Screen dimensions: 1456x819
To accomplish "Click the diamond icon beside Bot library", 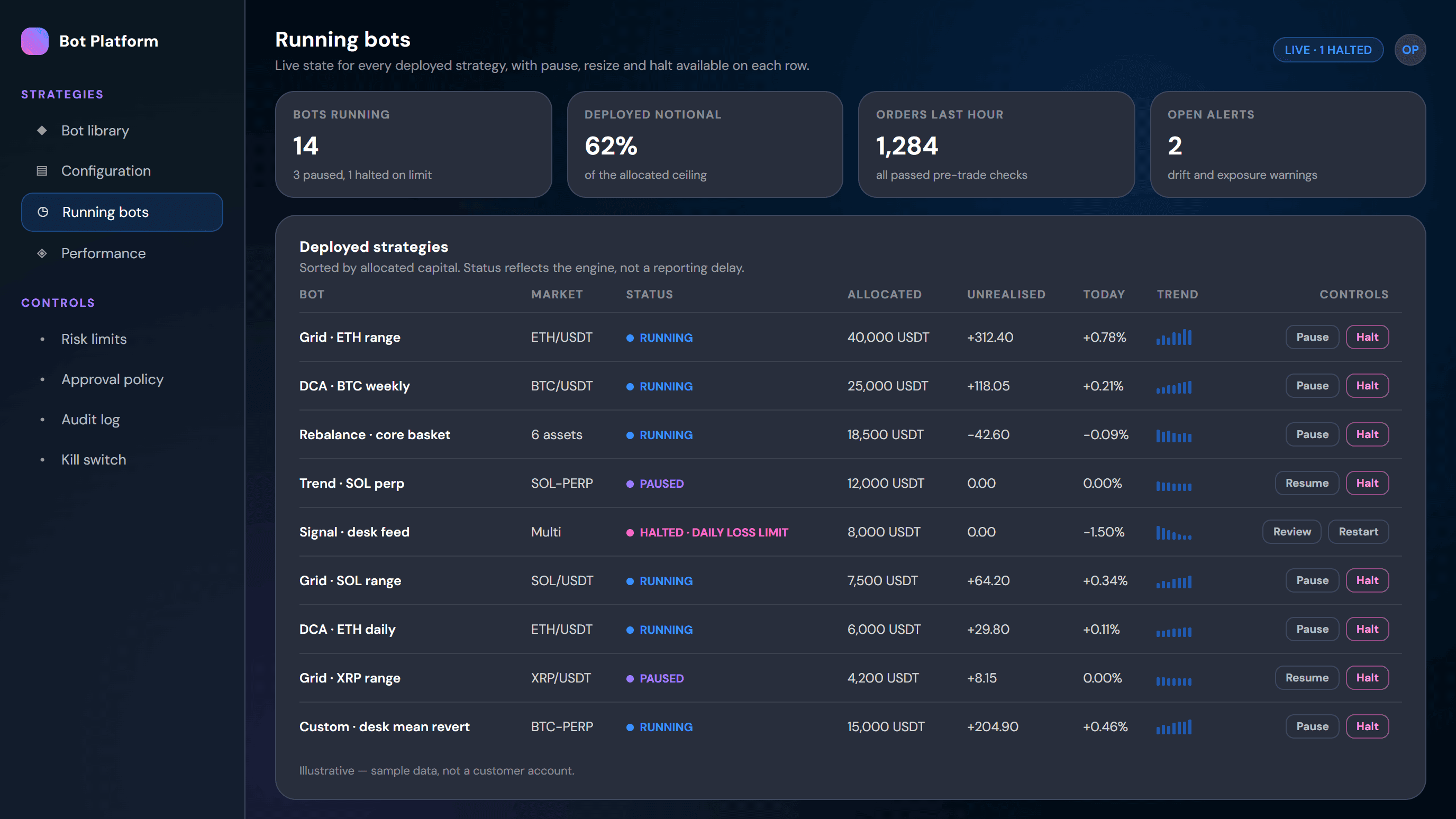I will tap(42, 131).
